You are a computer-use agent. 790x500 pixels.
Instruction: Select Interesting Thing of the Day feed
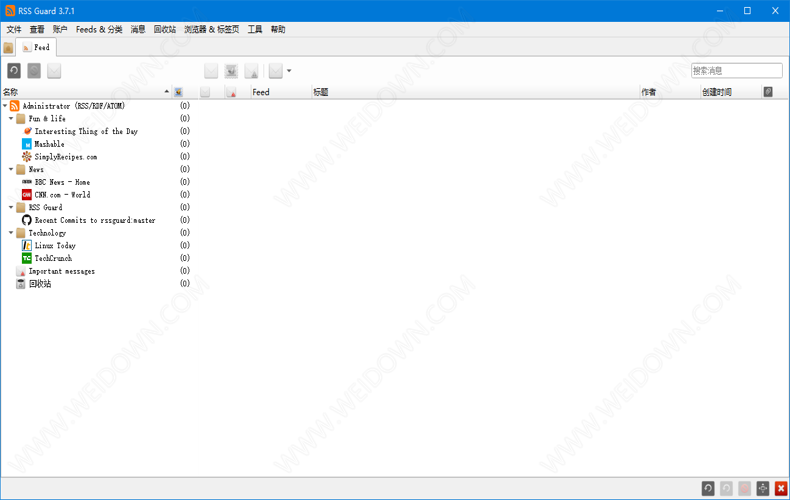point(86,131)
